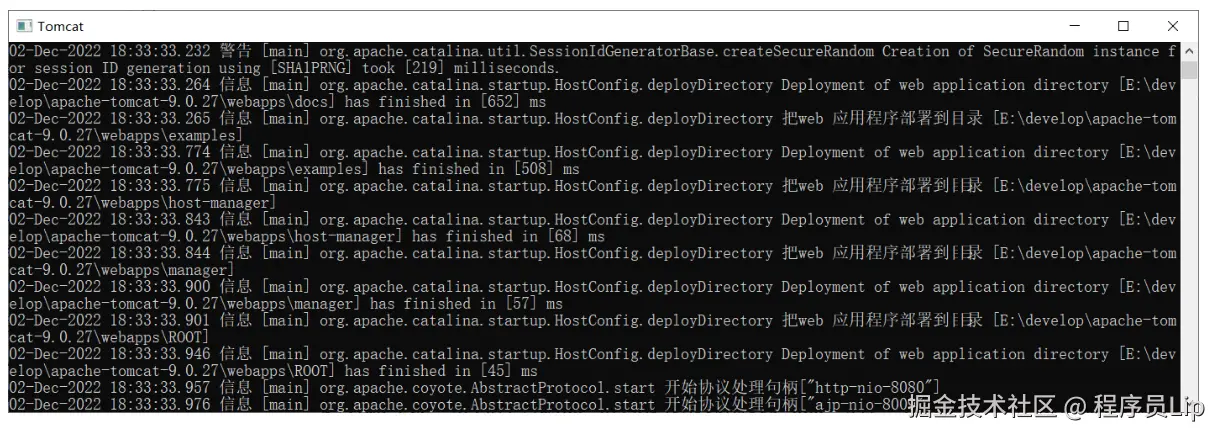Click the vertical scrollbar thumb
The width and height of the screenshot is (1221, 437).
pos(1189,69)
